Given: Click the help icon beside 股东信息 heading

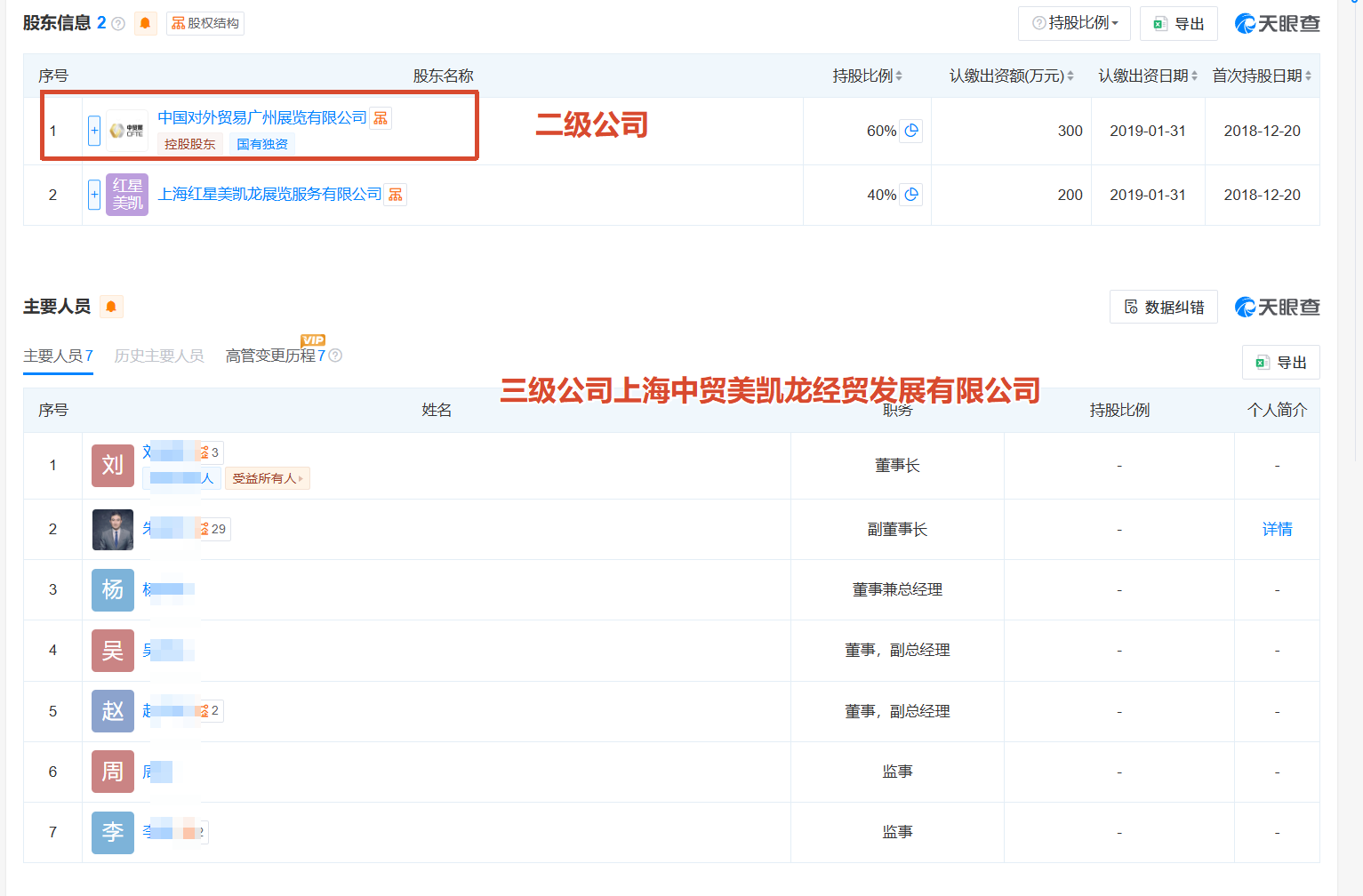Looking at the screenshot, I should [x=118, y=24].
